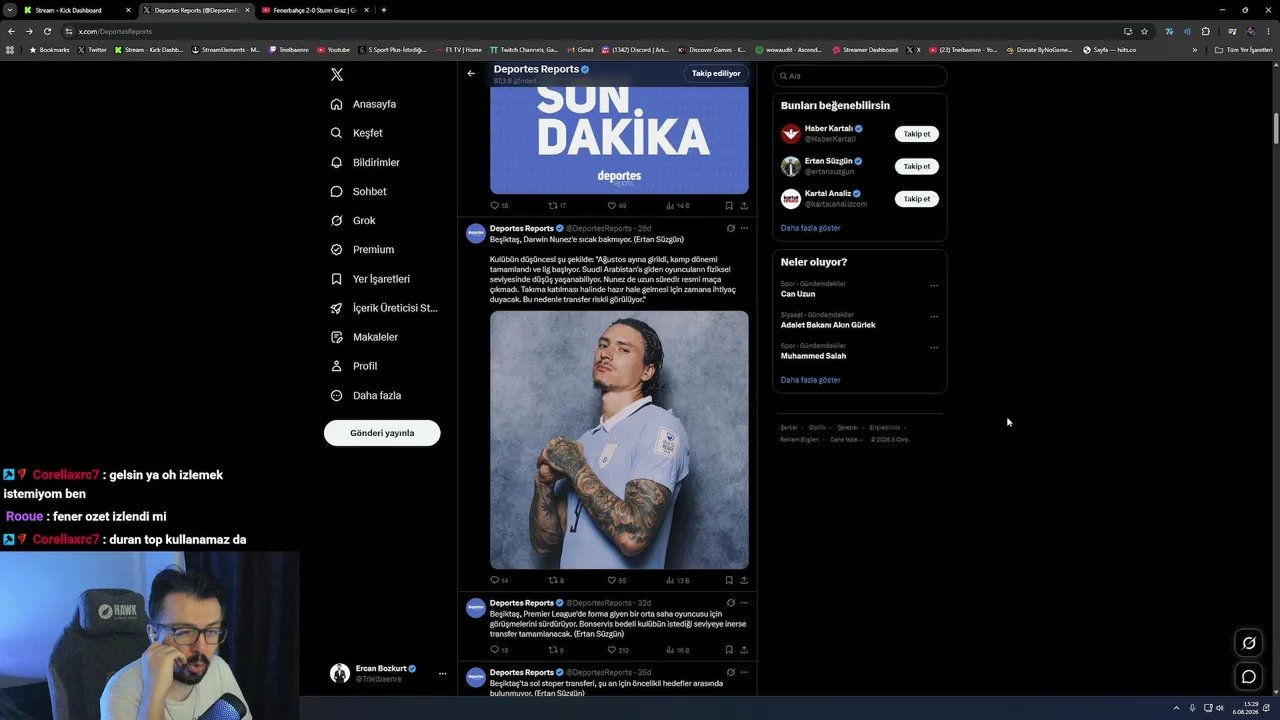Switch to Fenerbahçe 2-0 Sturm Graz tab
Viewport: 1280px width, 720px height.
314,10
